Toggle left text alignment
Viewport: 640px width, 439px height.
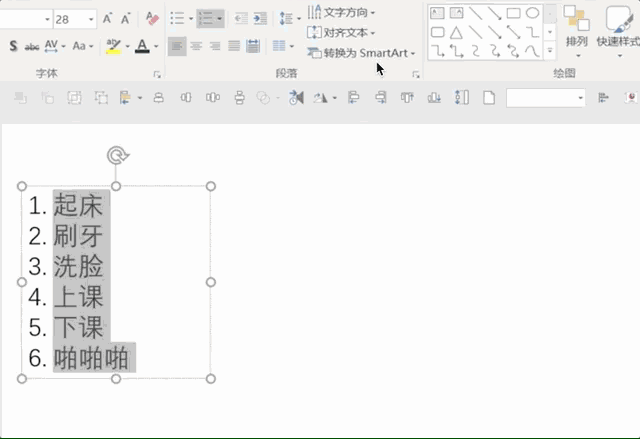pyautogui.click(x=177, y=46)
